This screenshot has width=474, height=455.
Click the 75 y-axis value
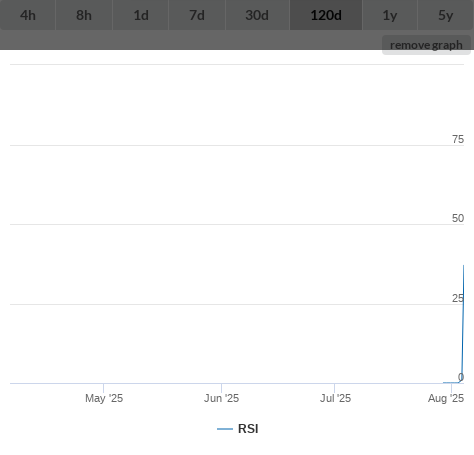click(458, 139)
